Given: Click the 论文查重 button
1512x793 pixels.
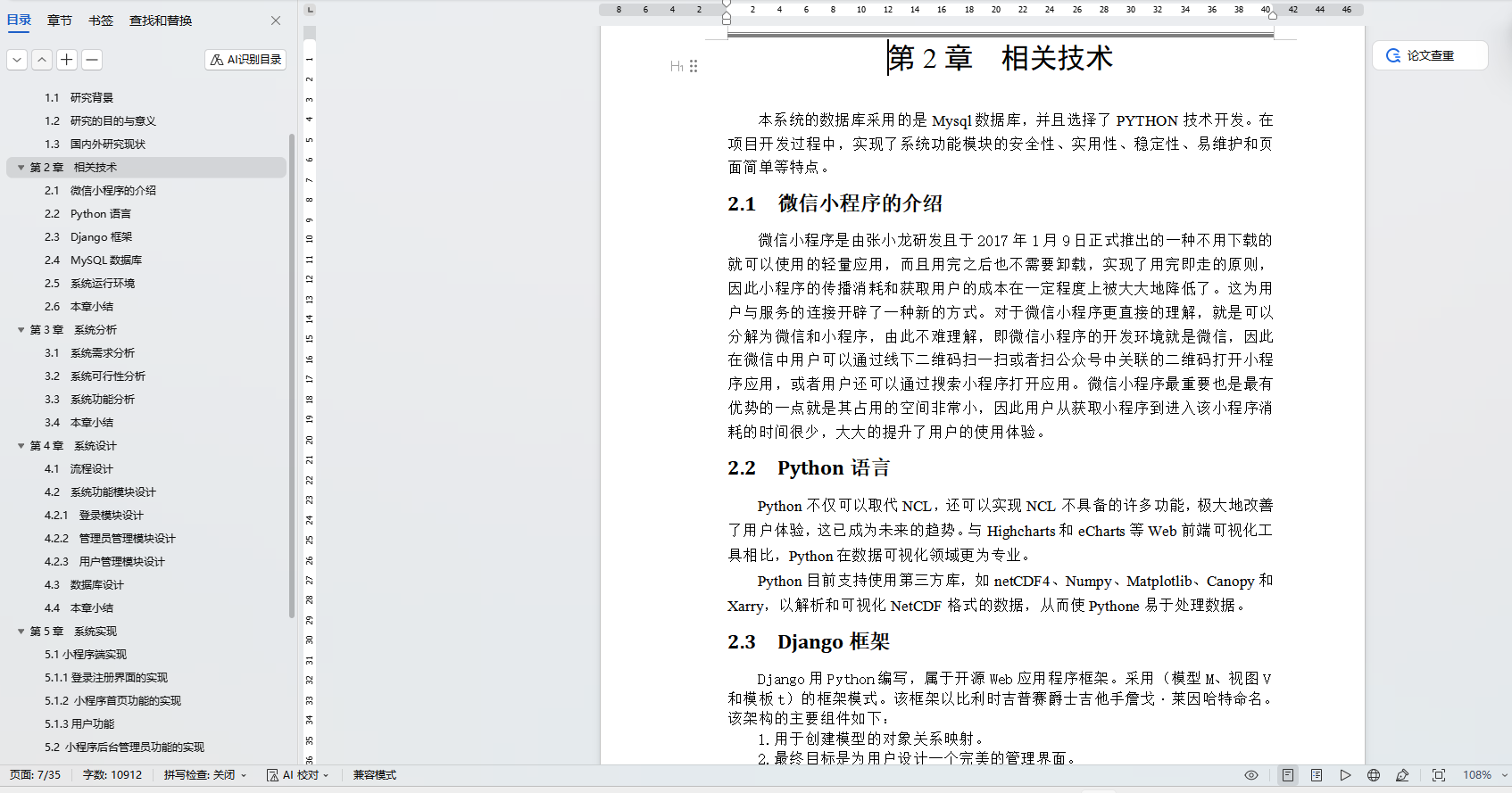Looking at the screenshot, I should [1430, 55].
